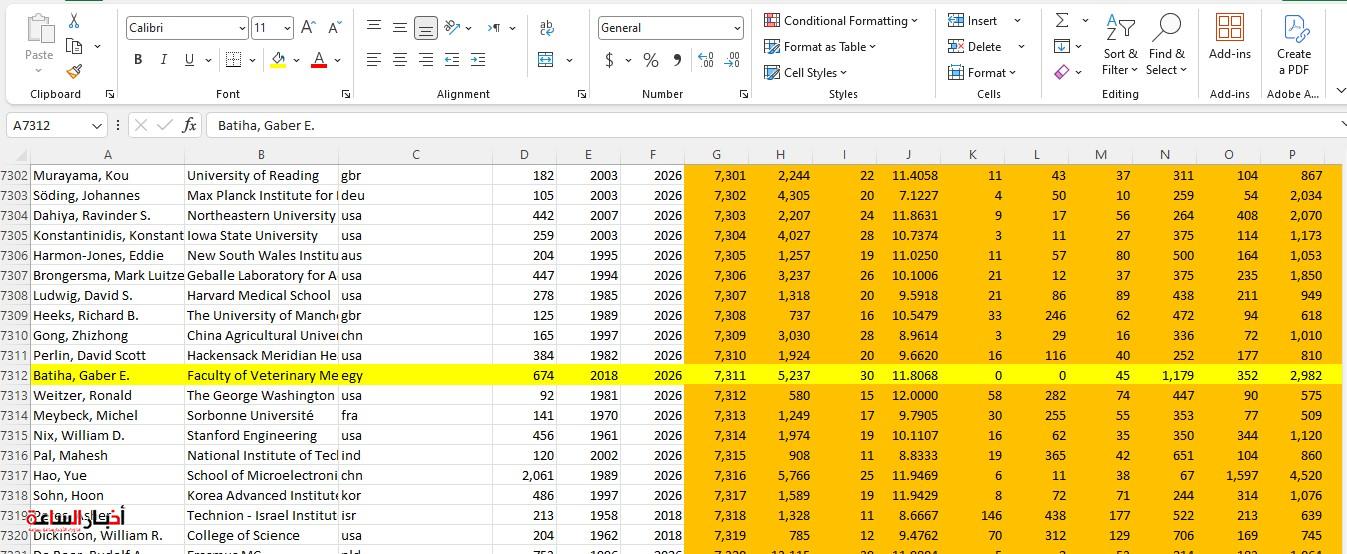
Task: Apply the borders icon in Font group
Action: (x=232, y=60)
